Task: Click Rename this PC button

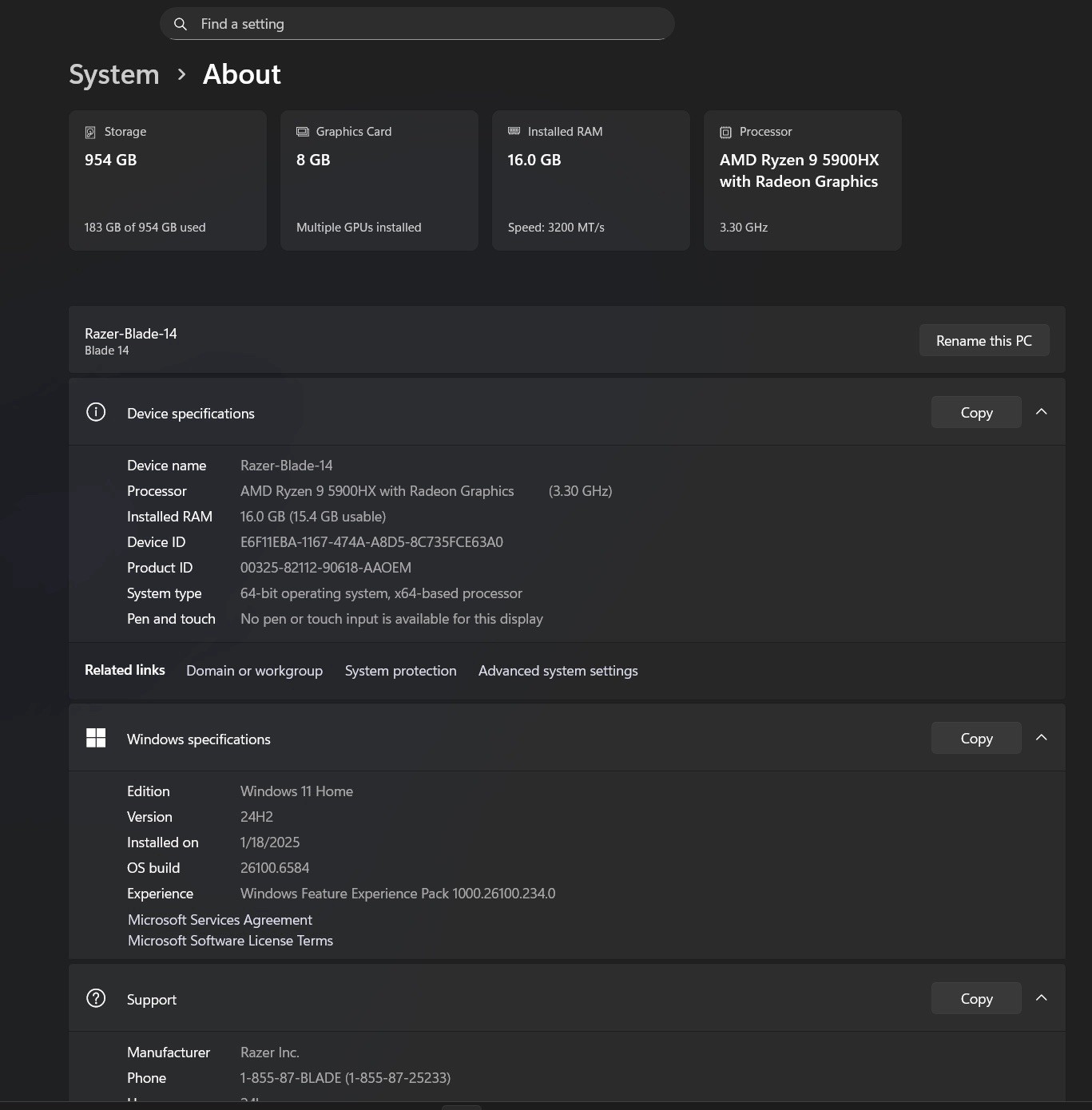Action: pyautogui.click(x=984, y=340)
